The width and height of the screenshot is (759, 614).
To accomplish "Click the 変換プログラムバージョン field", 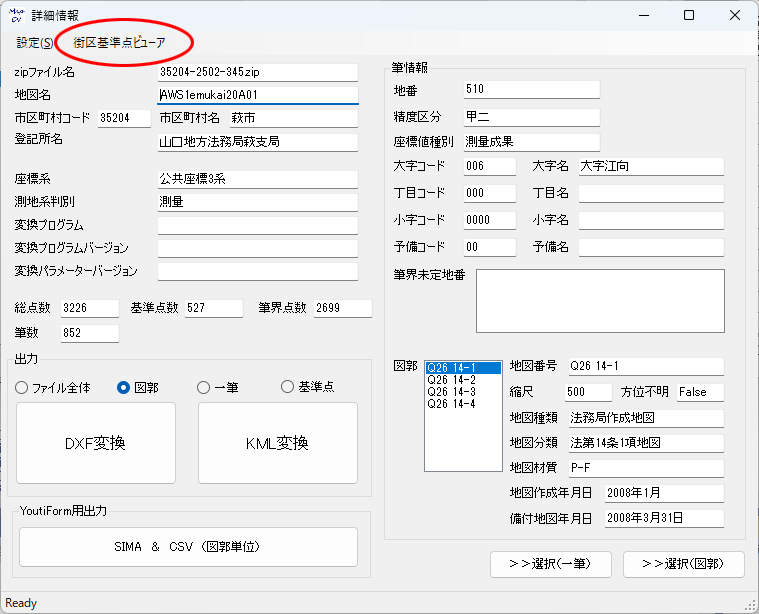I will [258, 248].
